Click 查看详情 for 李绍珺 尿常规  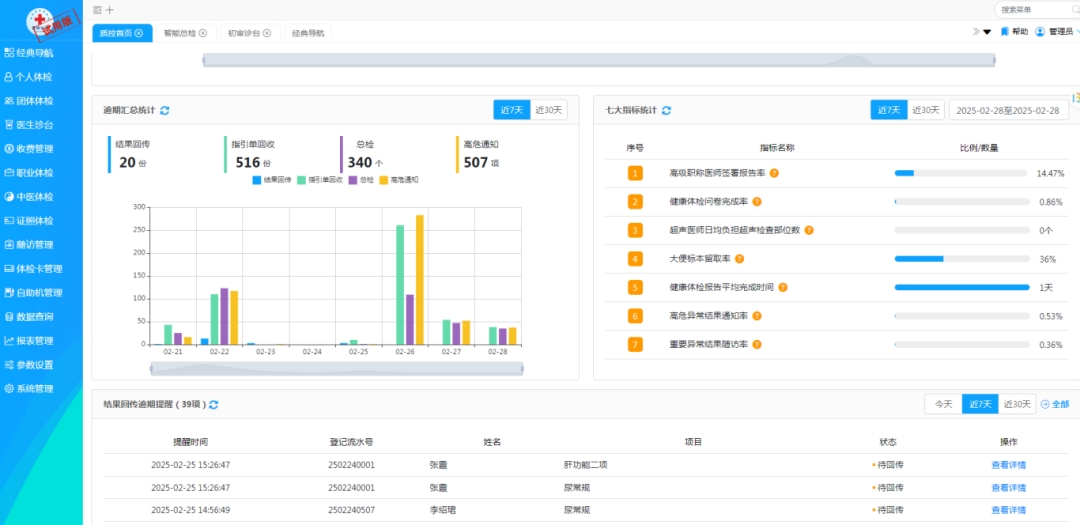(x=1008, y=511)
